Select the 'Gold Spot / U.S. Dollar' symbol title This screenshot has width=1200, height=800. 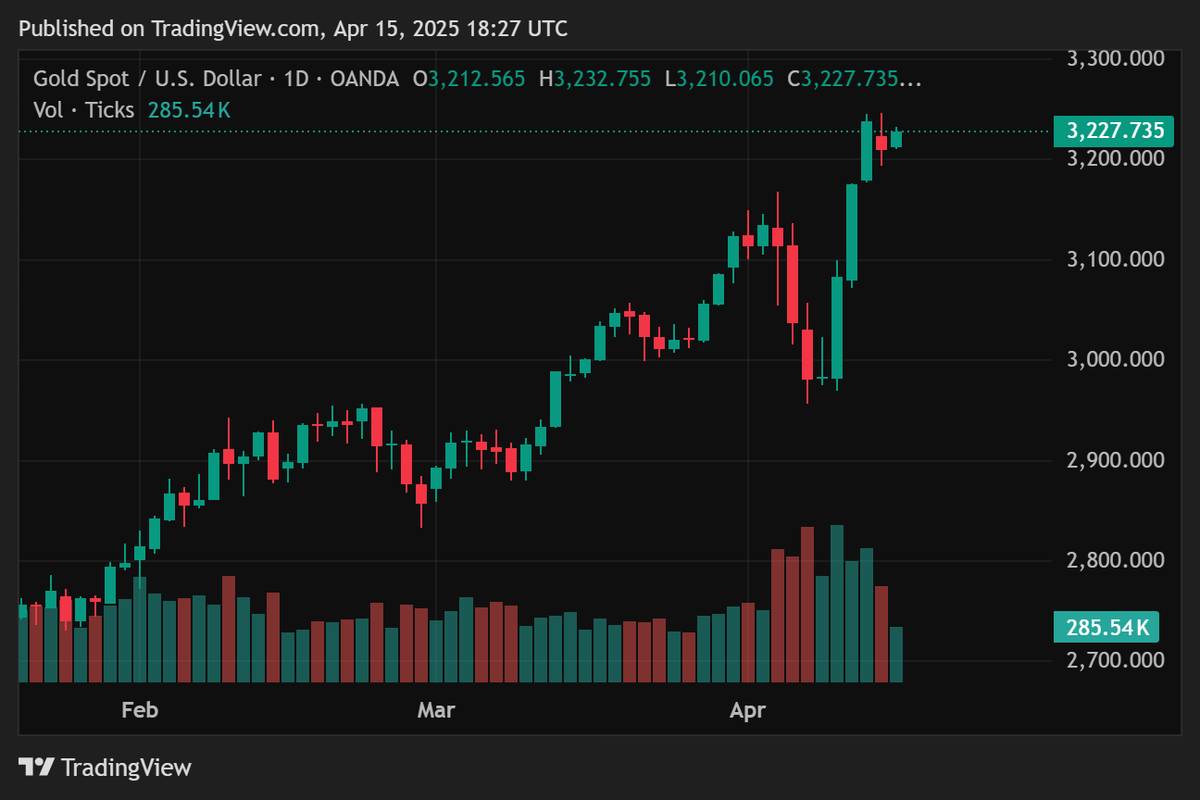coord(147,79)
